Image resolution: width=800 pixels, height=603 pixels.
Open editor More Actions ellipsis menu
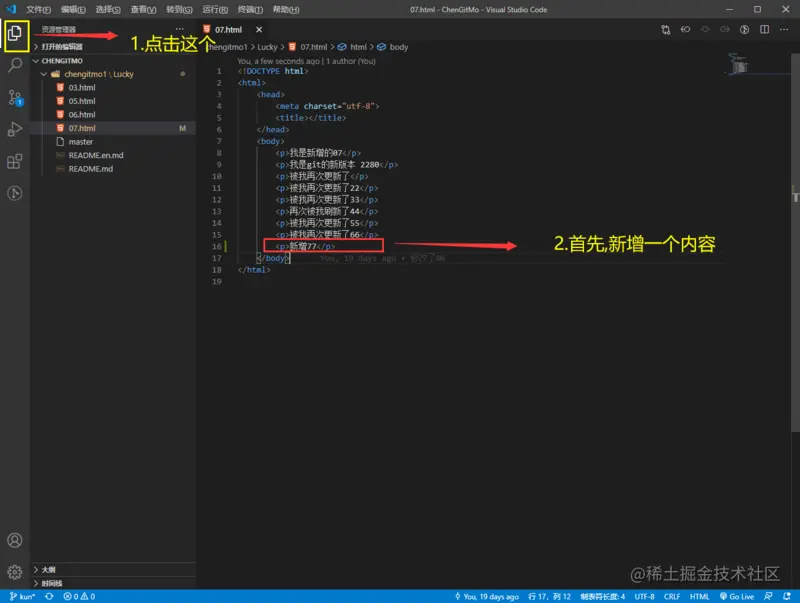point(784,30)
